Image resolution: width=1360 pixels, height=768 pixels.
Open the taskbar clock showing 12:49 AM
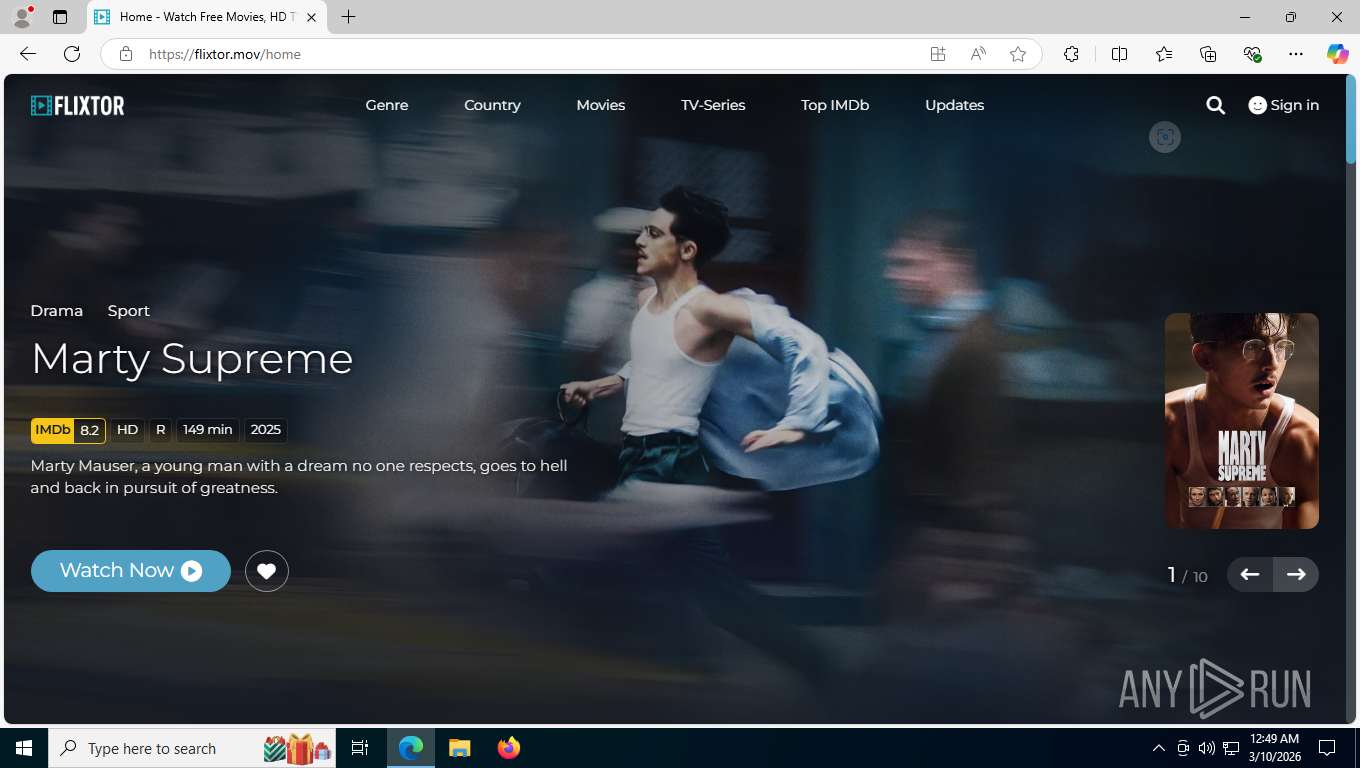tap(1274, 748)
